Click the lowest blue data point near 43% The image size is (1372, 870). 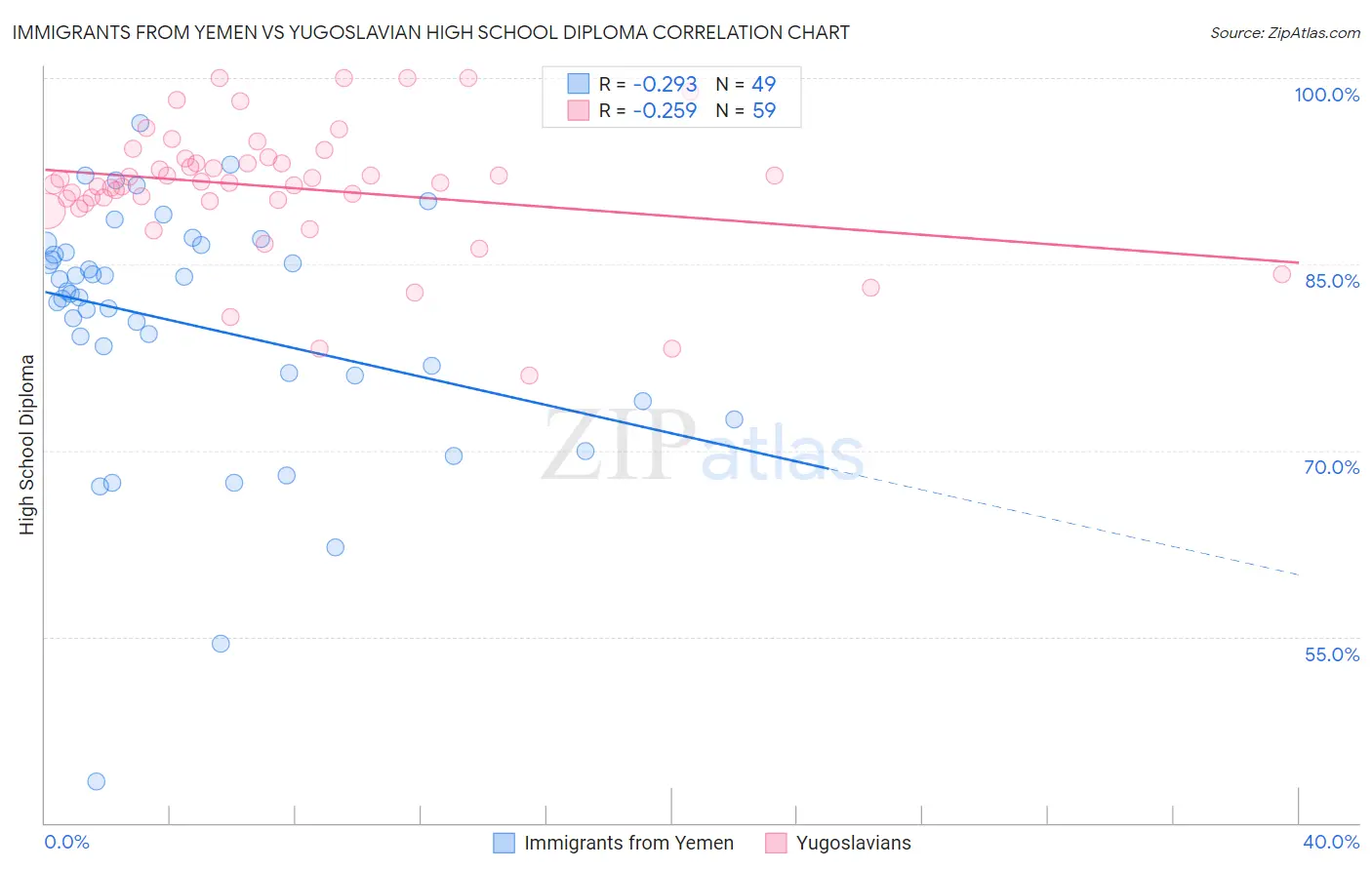click(96, 781)
